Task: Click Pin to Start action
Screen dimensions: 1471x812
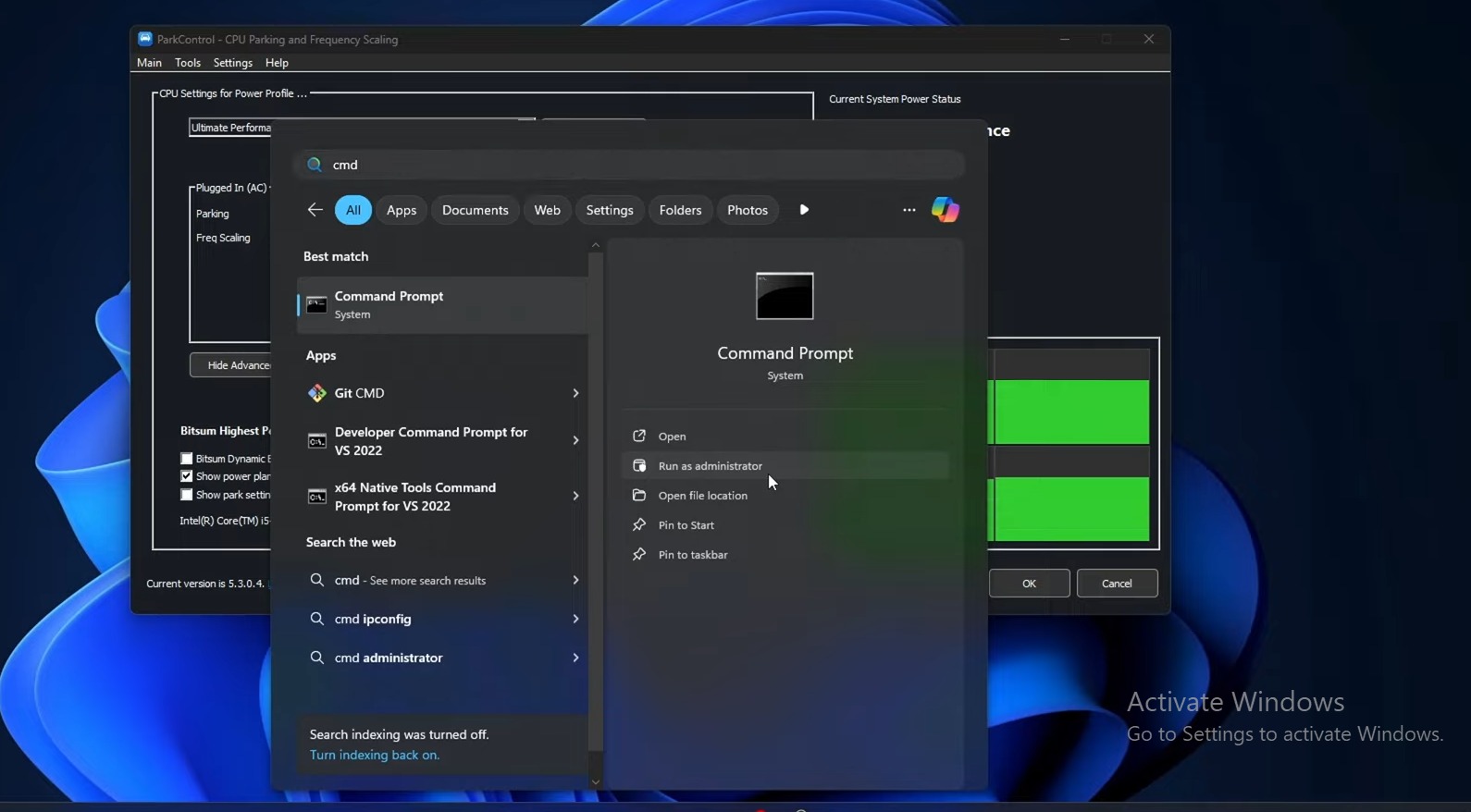Action: point(785,525)
